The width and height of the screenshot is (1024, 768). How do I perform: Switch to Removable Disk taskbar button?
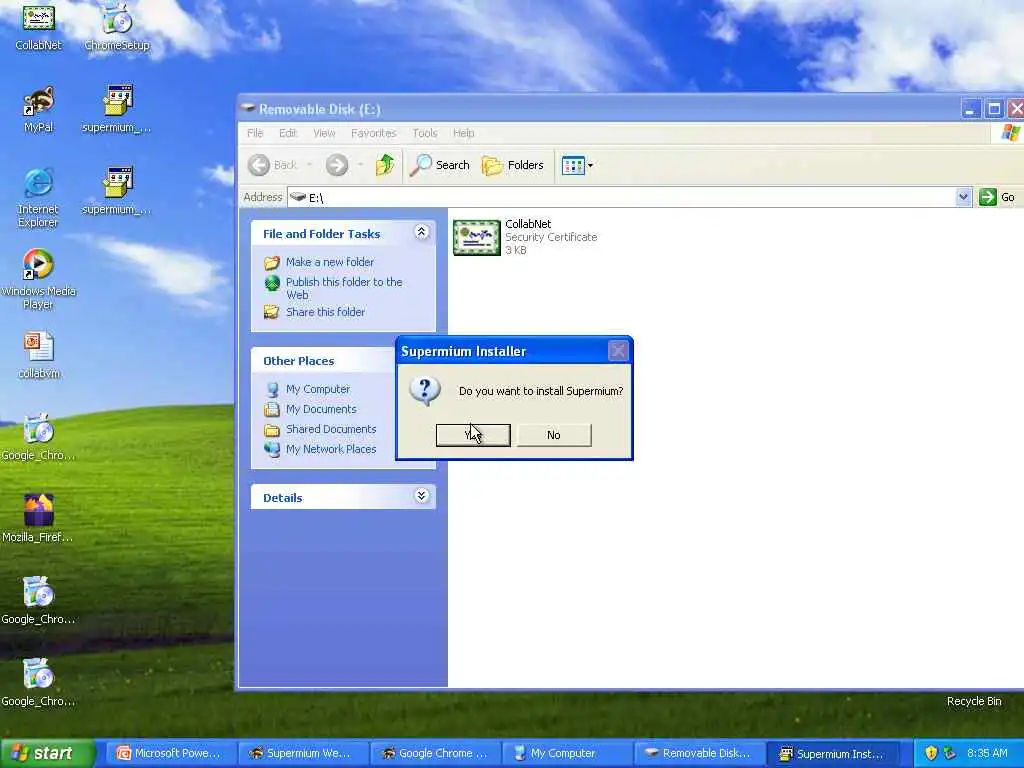(x=699, y=754)
